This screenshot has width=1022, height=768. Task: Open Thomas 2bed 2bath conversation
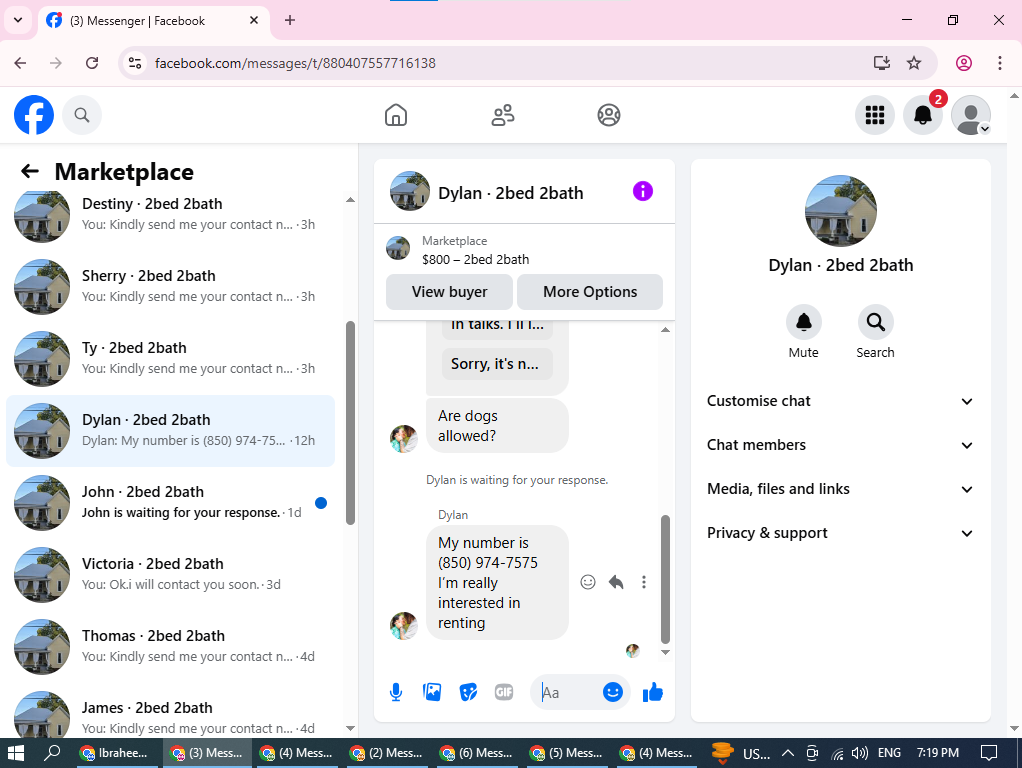[171, 647]
